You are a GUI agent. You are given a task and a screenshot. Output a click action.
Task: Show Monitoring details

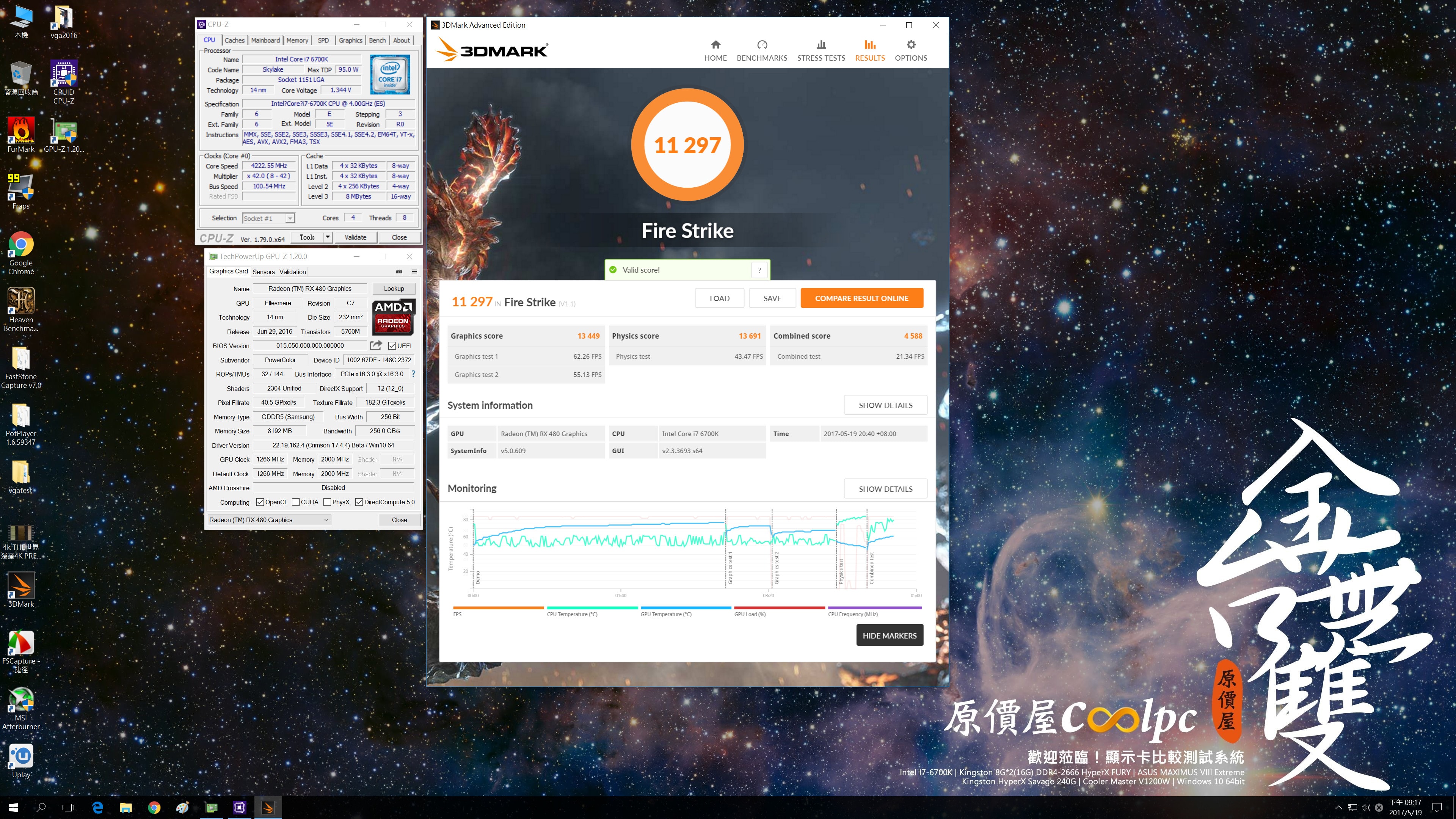[885, 488]
